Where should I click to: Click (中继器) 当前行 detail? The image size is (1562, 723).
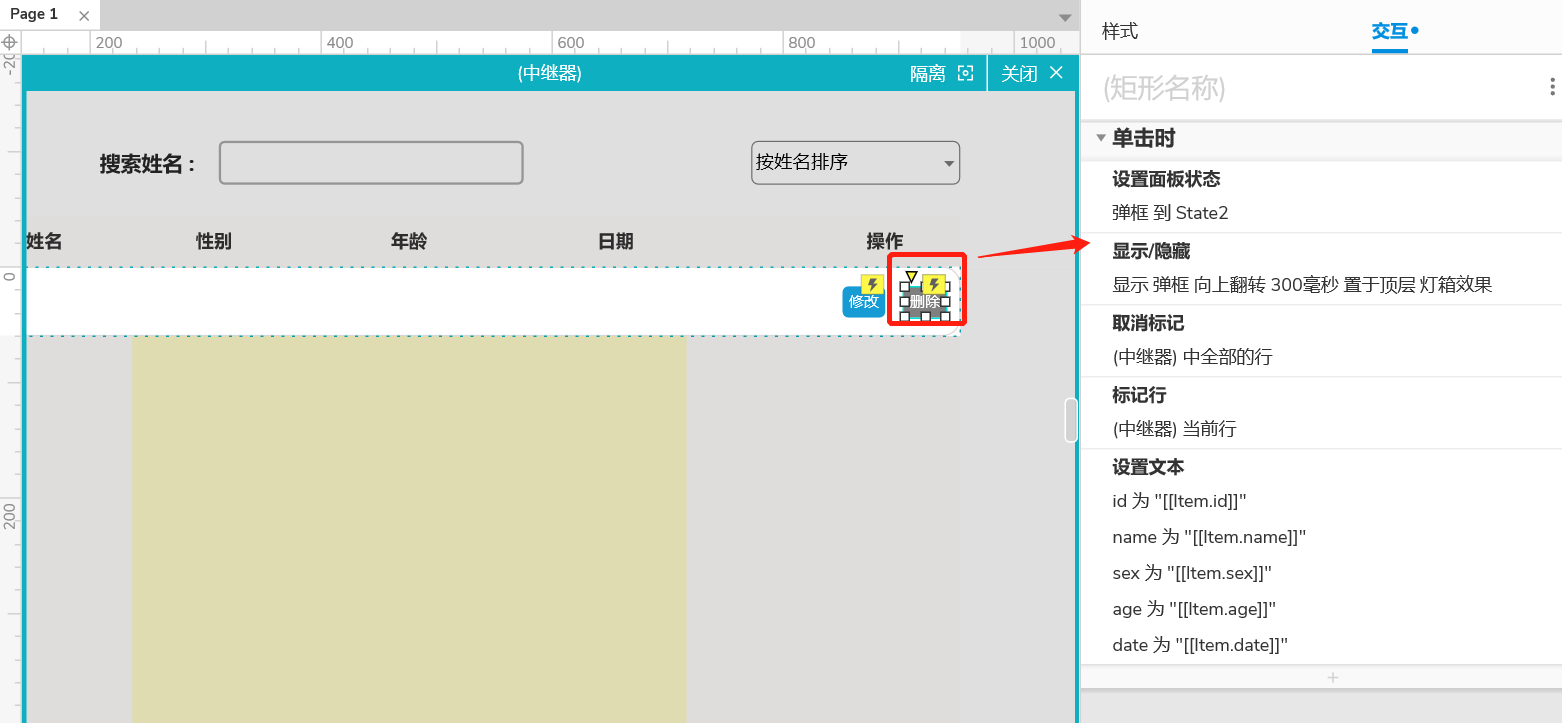1174,429
